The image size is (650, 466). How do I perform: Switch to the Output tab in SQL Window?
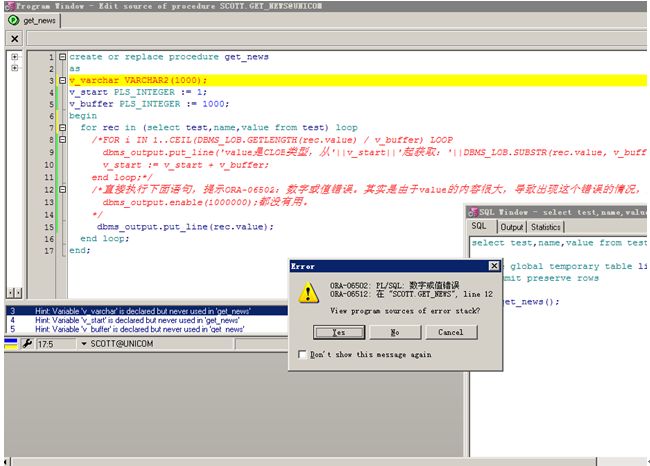(512, 227)
